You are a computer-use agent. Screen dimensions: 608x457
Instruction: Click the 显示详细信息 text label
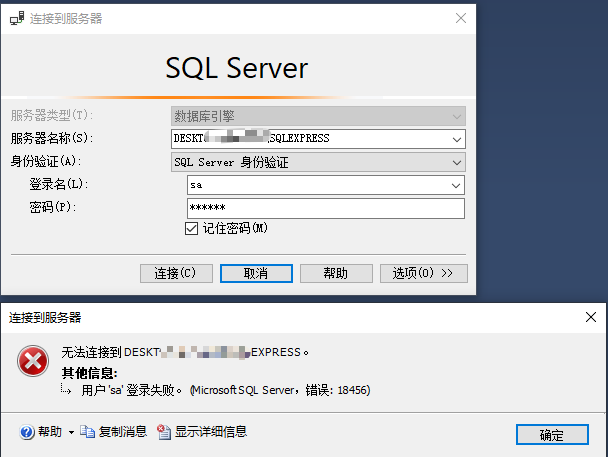[x=211, y=431]
